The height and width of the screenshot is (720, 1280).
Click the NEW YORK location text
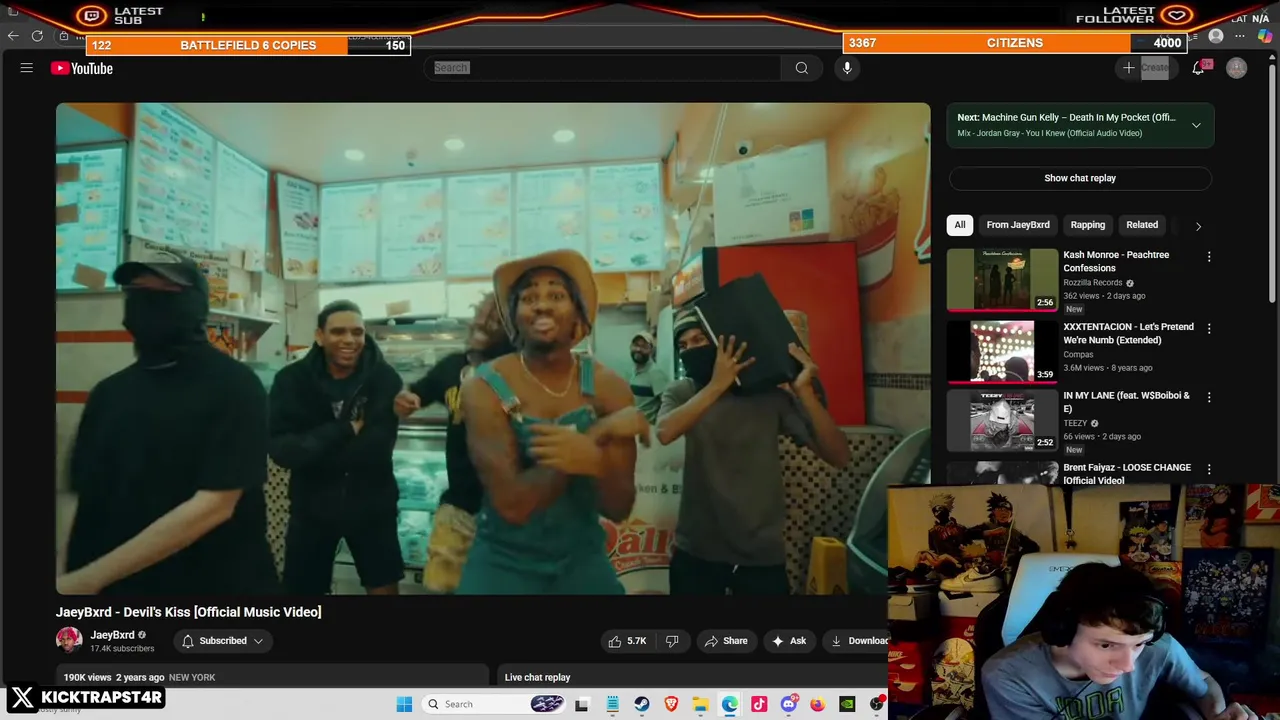click(192, 677)
